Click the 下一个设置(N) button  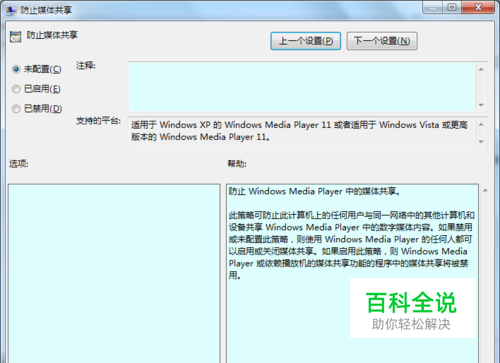[382, 41]
